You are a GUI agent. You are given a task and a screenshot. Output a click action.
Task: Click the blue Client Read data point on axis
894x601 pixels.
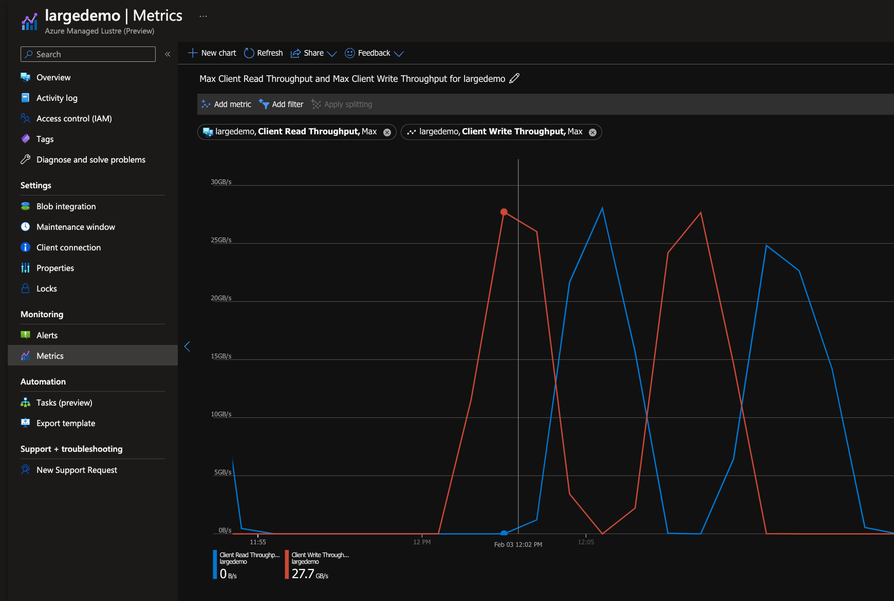pyautogui.click(x=504, y=533)
